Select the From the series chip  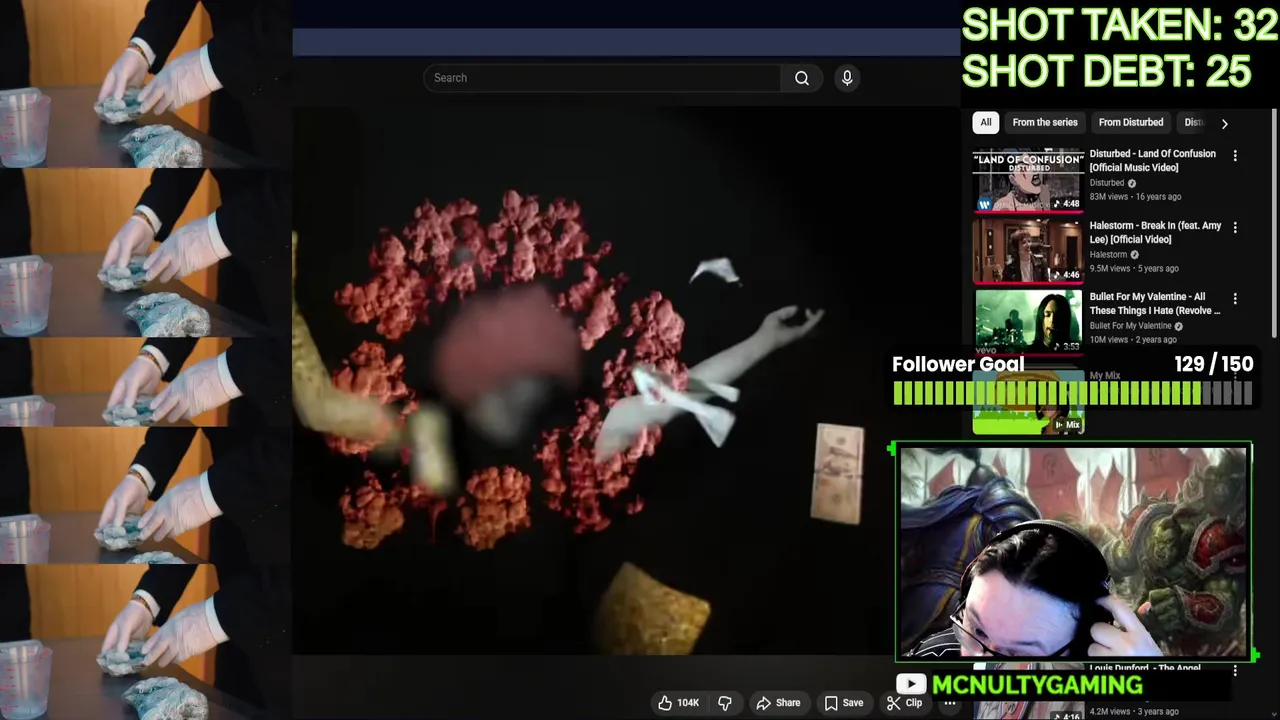pyautogui.click(x=1045, y=122)
